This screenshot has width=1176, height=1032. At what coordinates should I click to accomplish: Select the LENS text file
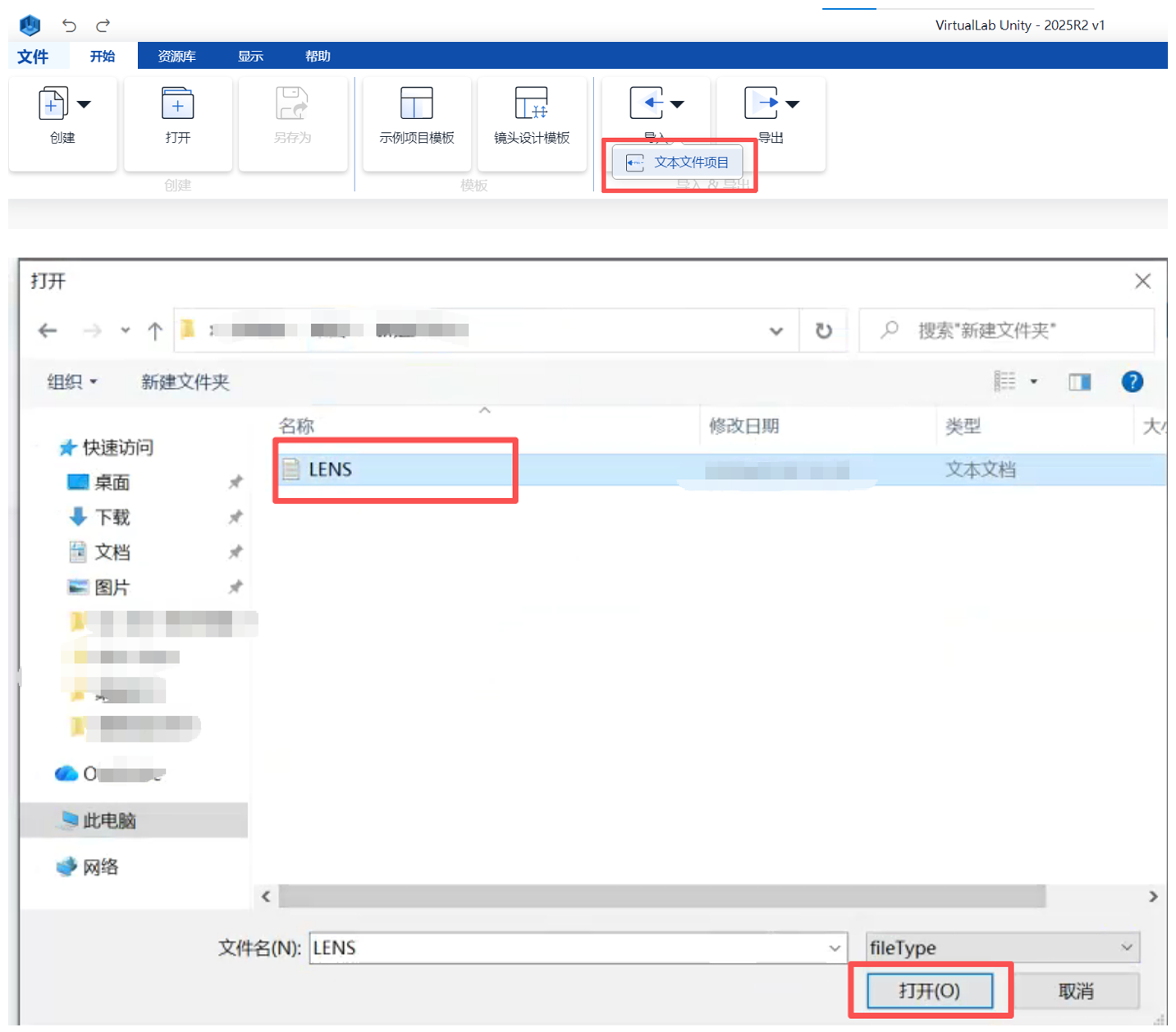pos(330,469)
